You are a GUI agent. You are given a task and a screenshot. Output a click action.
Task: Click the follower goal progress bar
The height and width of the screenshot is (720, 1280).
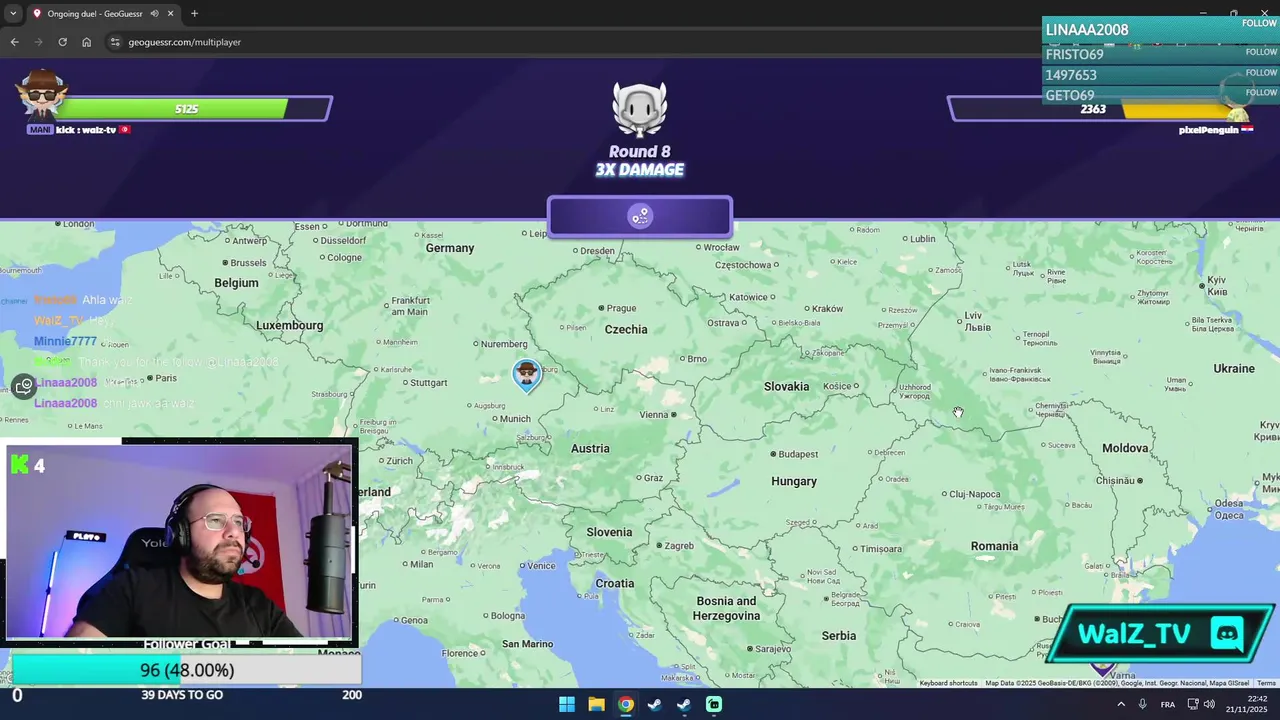click(x=186, y=670)
